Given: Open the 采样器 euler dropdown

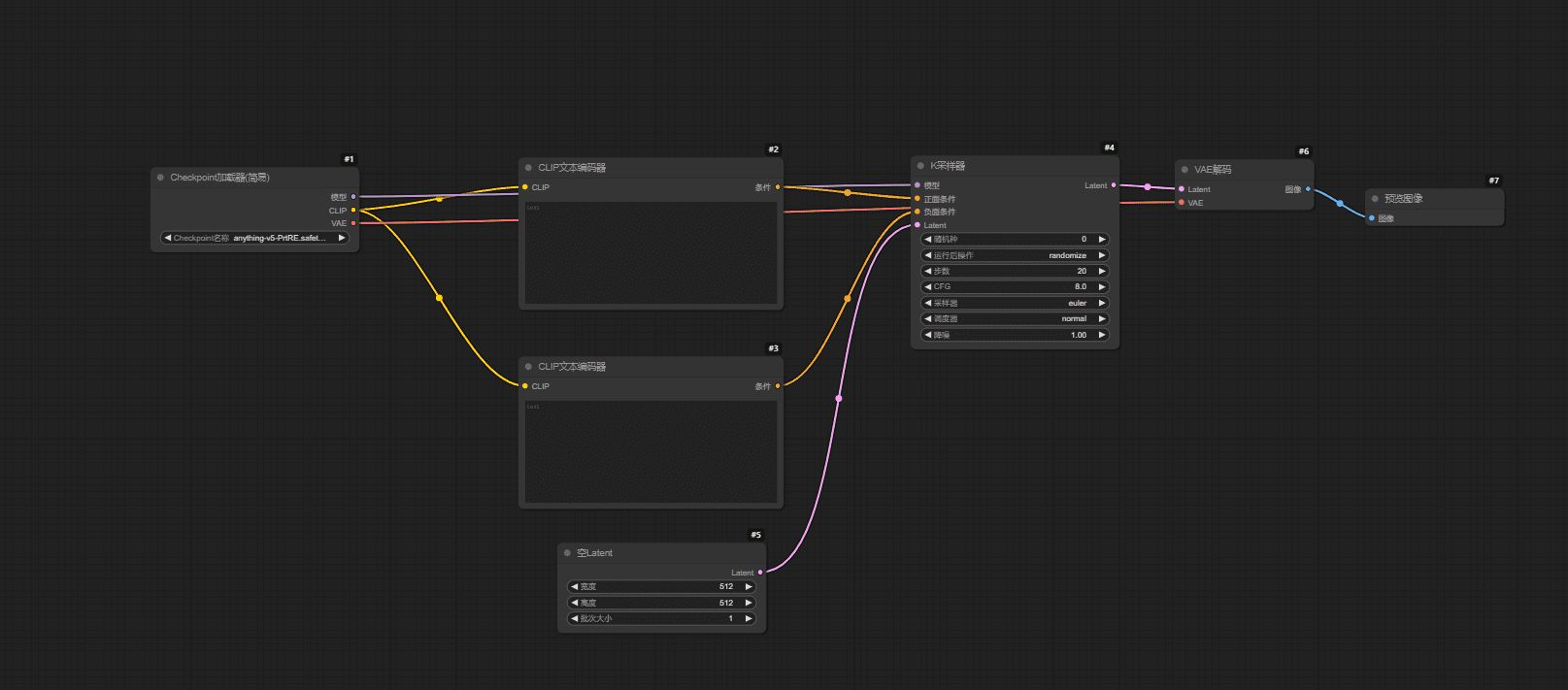Looking at the screenshot, I should (1015, 303).
